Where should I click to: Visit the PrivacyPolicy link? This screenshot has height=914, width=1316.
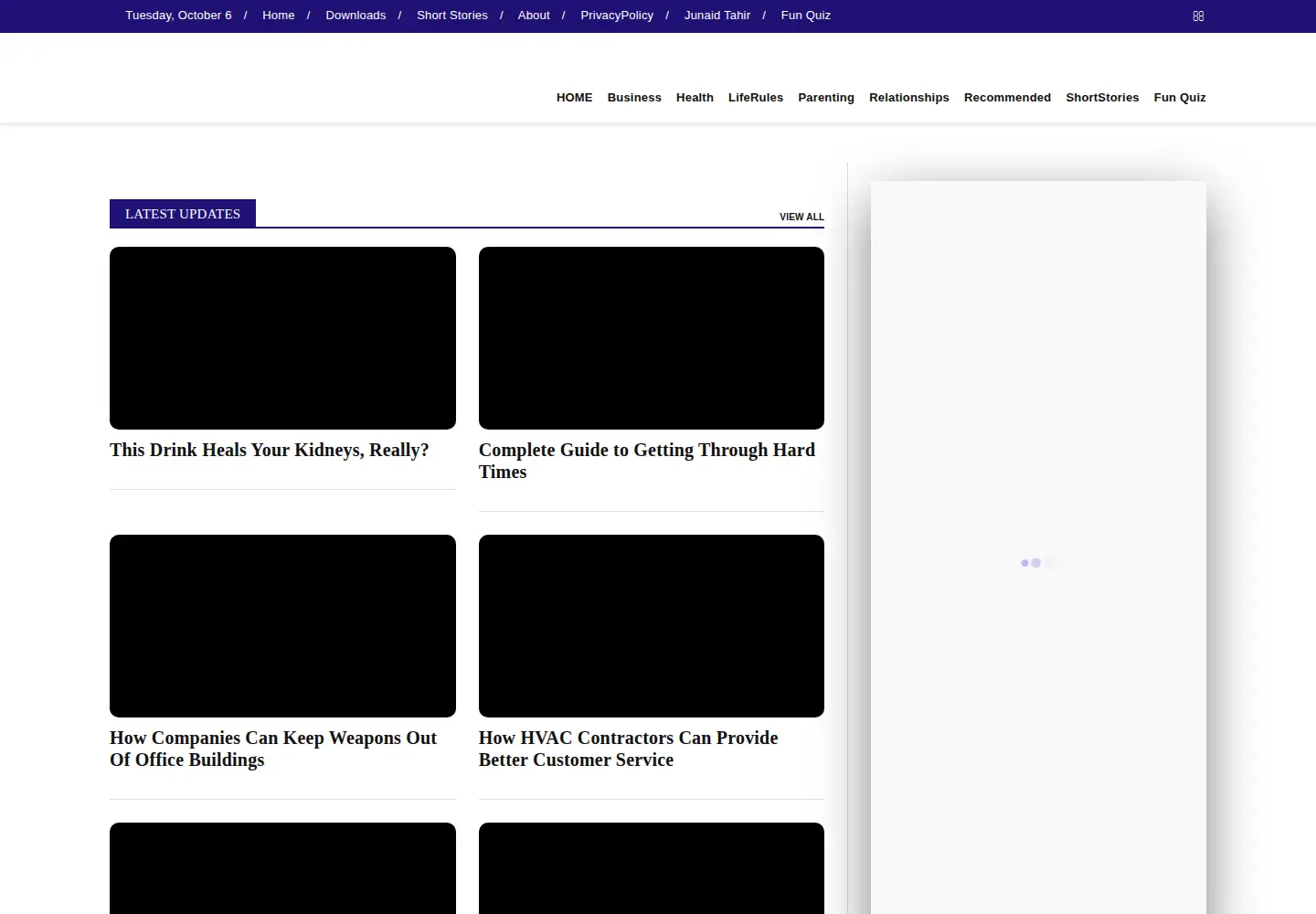617,16
